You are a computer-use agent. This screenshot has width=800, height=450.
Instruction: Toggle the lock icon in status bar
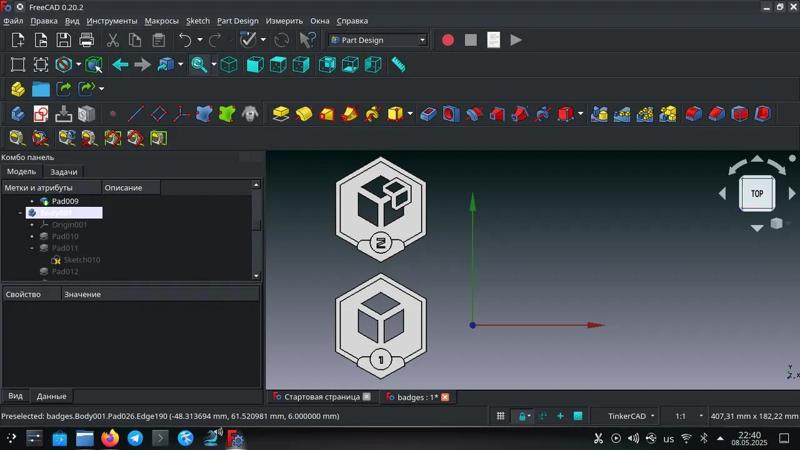521,416
